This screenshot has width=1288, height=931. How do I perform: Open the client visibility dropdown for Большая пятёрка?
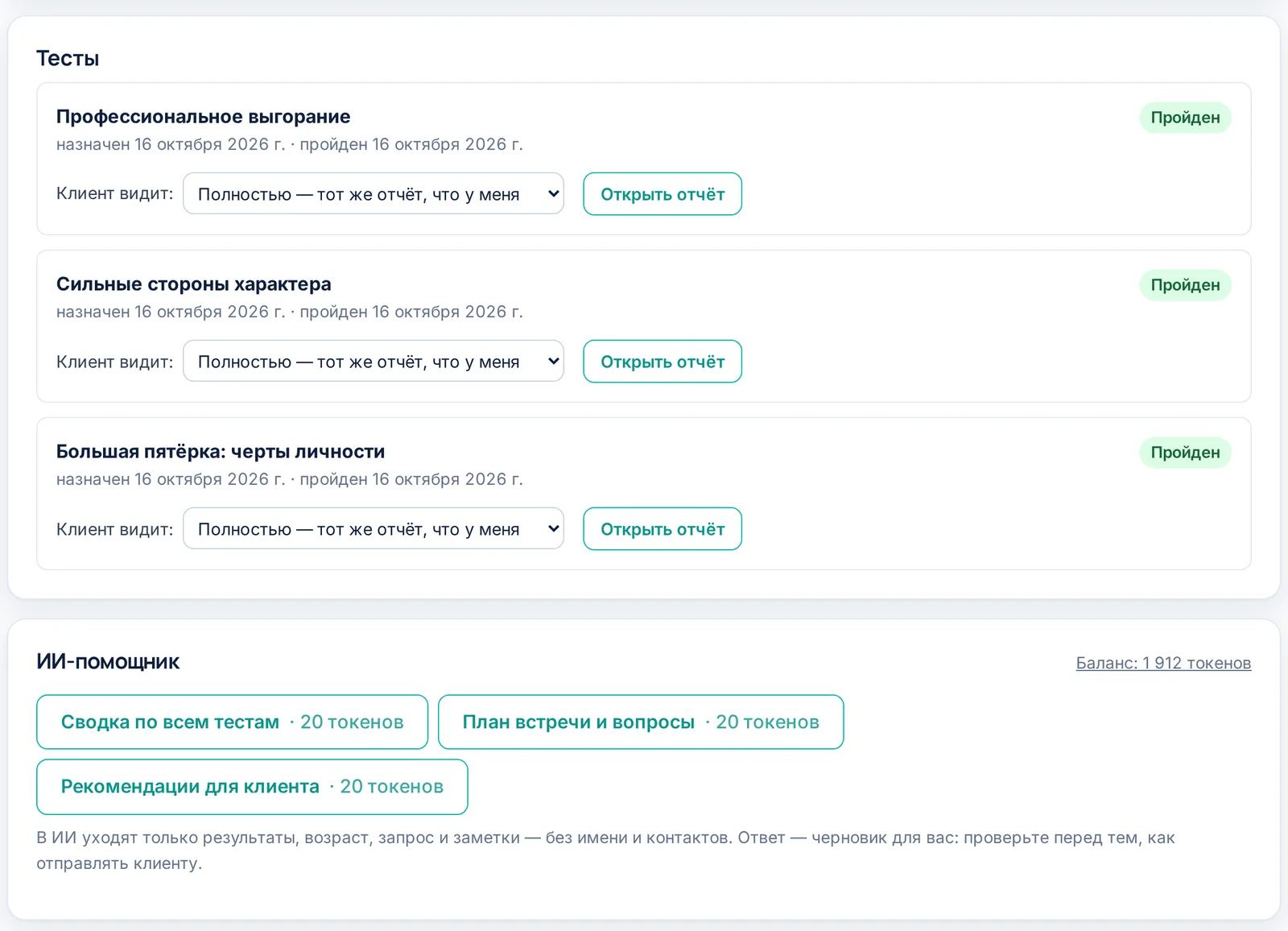[x=374, y=528]
